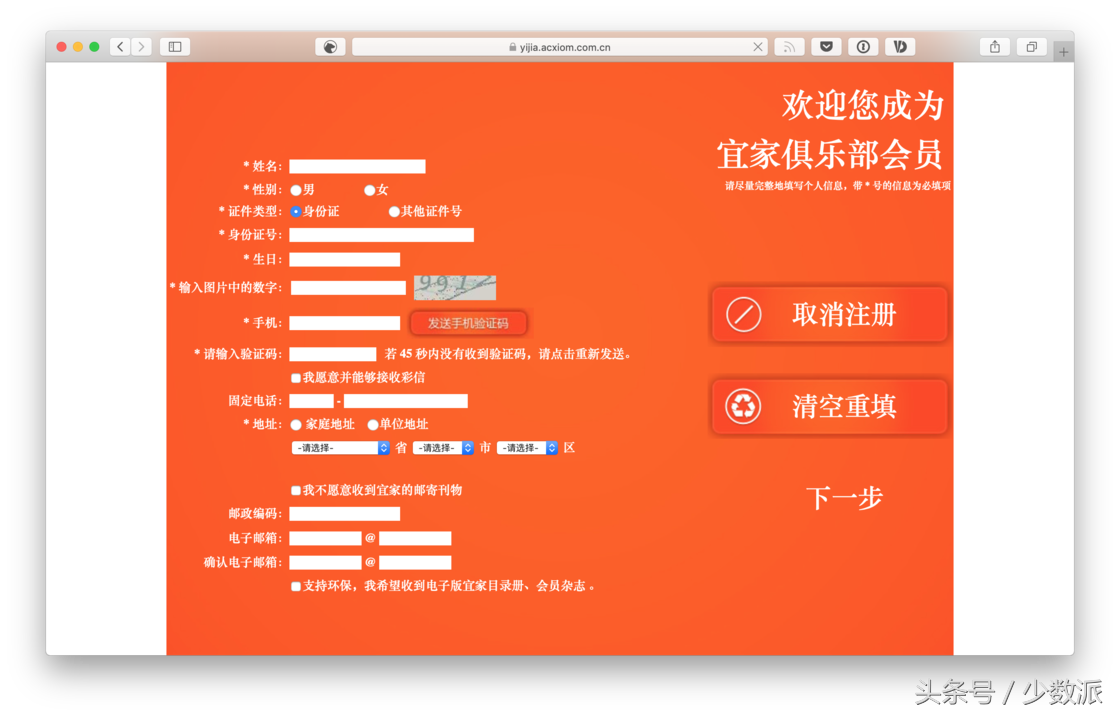Image resolution: width=1120 pixels, height=716 pixels.
Task: Click 下一步 to proceed
Action: click(x=844, y=498)
